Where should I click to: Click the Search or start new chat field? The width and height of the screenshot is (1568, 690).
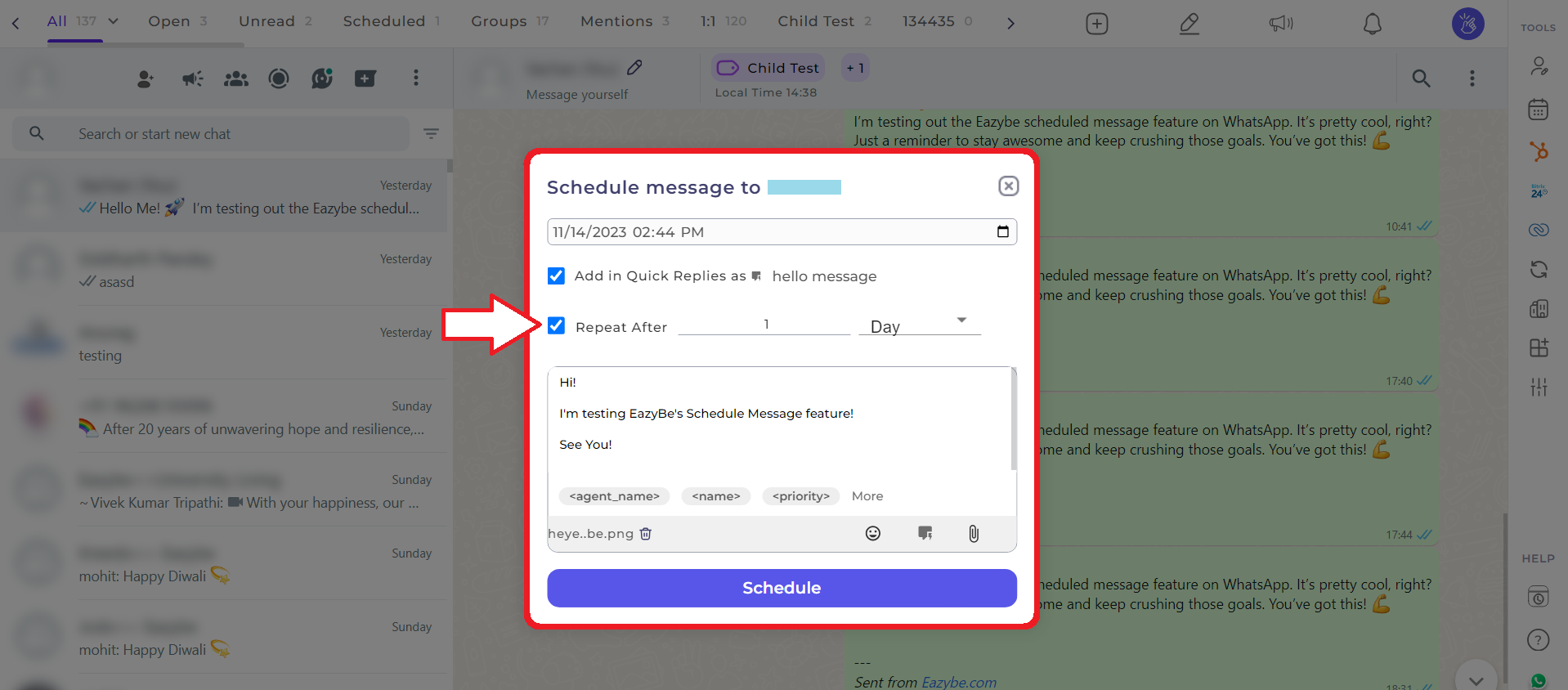point(211,133)
